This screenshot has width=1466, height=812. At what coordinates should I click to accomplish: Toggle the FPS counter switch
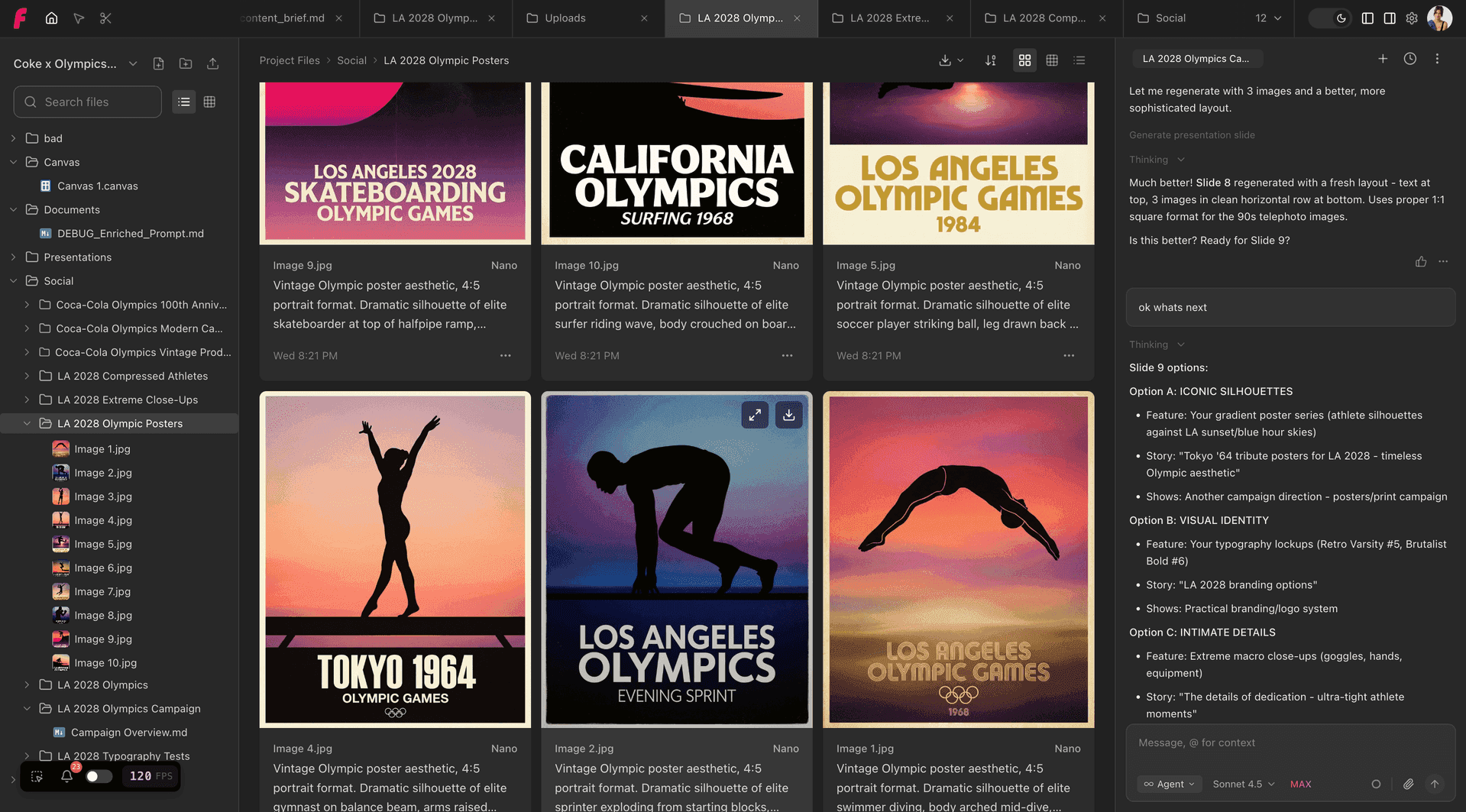(99, 776)
